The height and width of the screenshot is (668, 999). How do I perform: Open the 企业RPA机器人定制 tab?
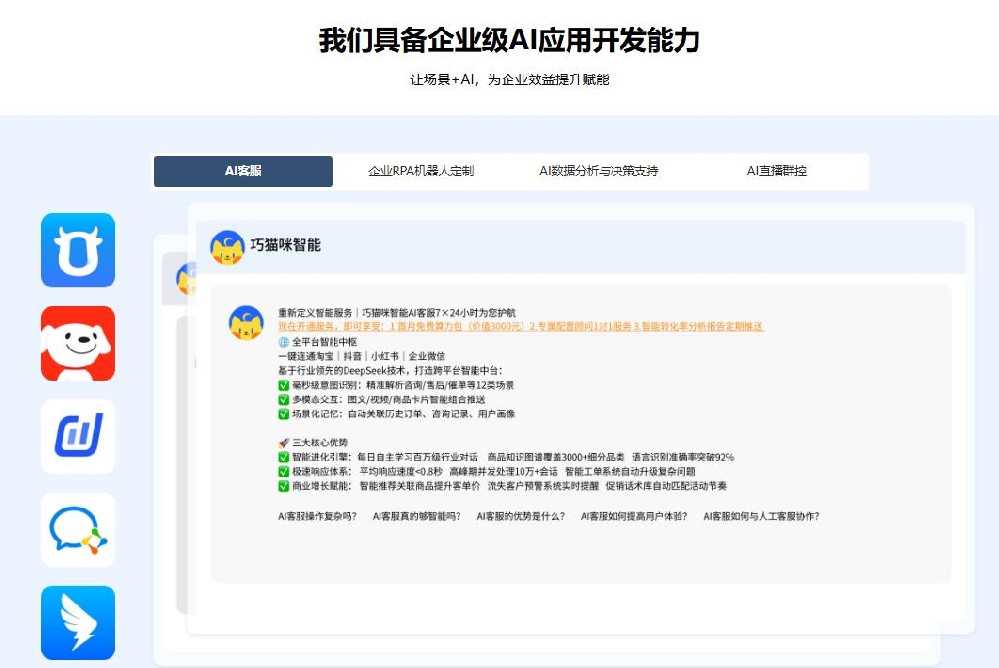421,171
